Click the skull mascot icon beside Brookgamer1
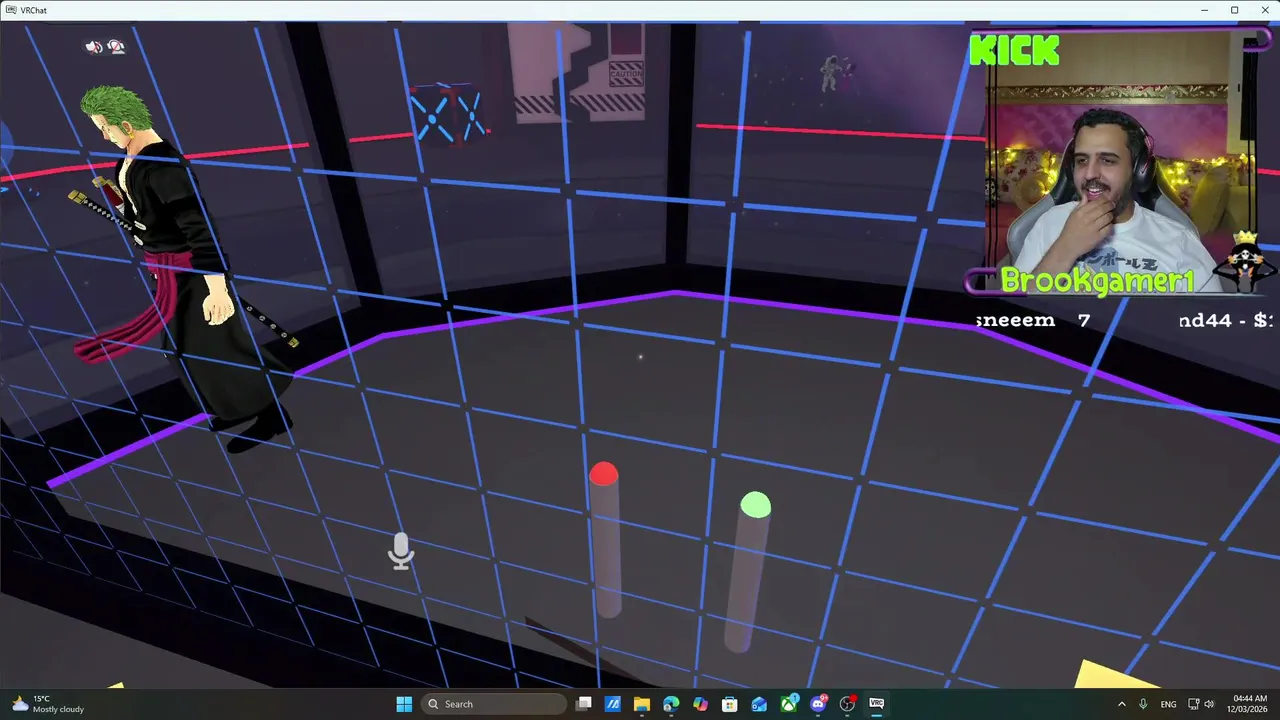The height and width of the screenshot is (720, 1280). tap(1247, 262)
